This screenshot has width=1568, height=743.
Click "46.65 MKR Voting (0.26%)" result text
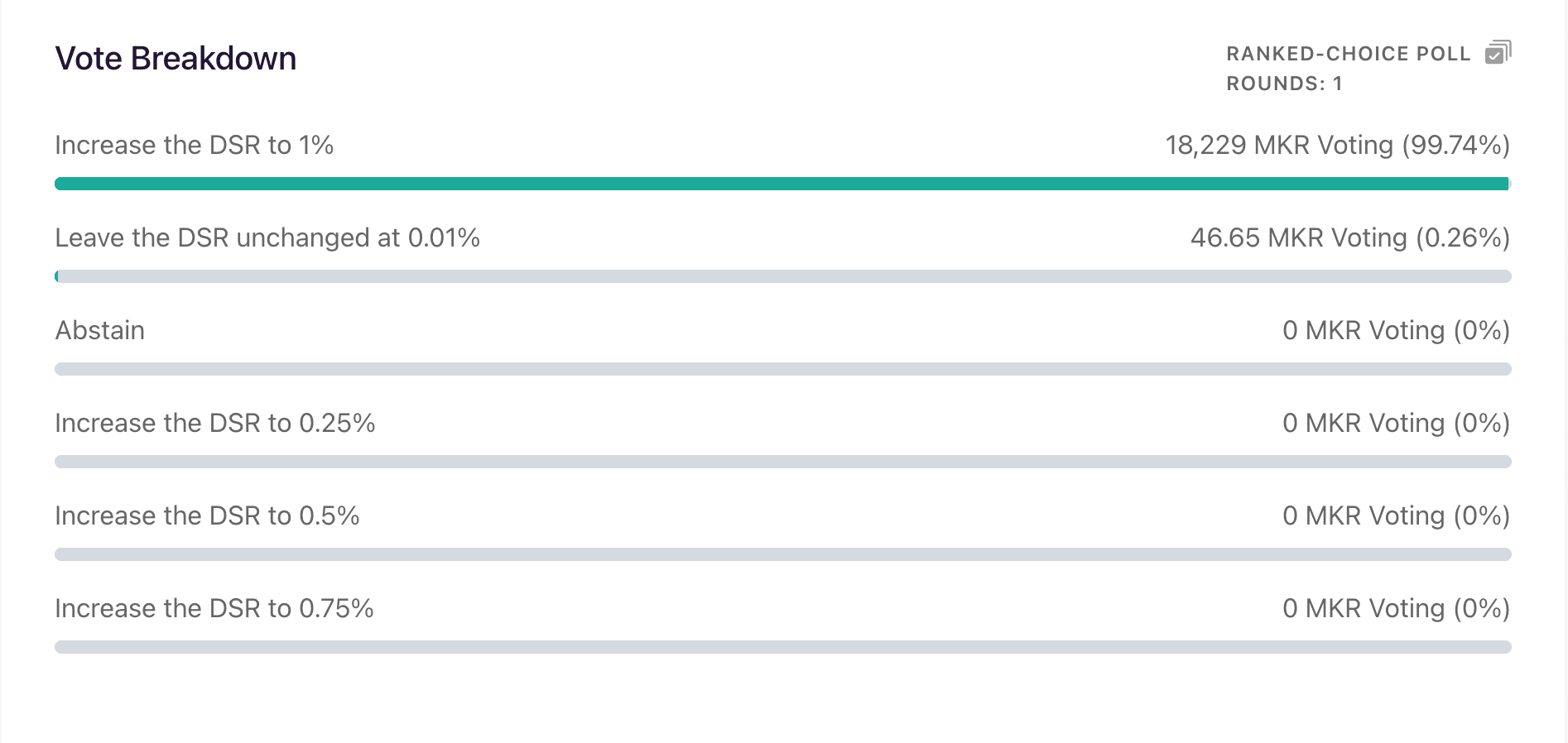click(x=1350, y=237)
